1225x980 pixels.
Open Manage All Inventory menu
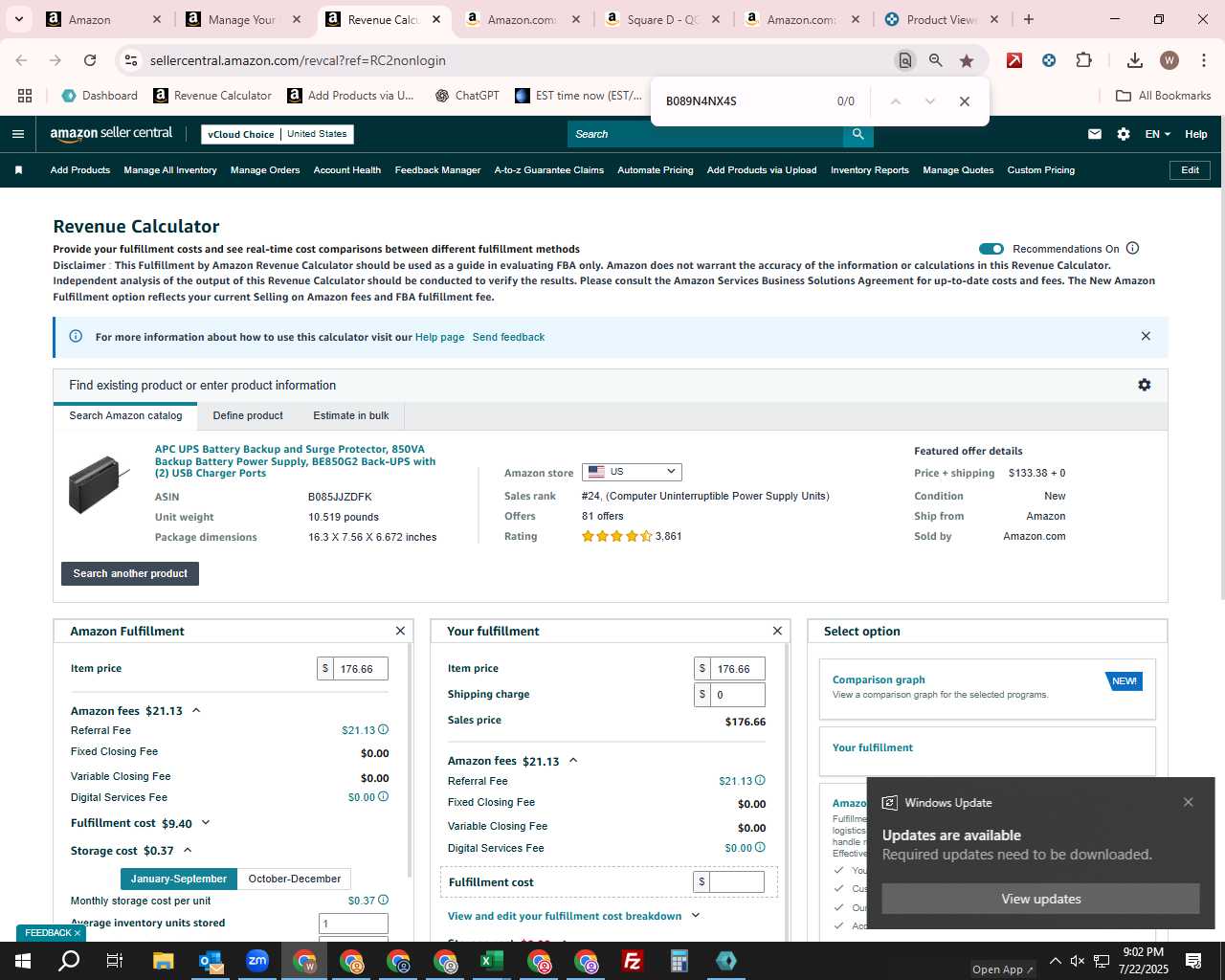click(x=170, y=170)
